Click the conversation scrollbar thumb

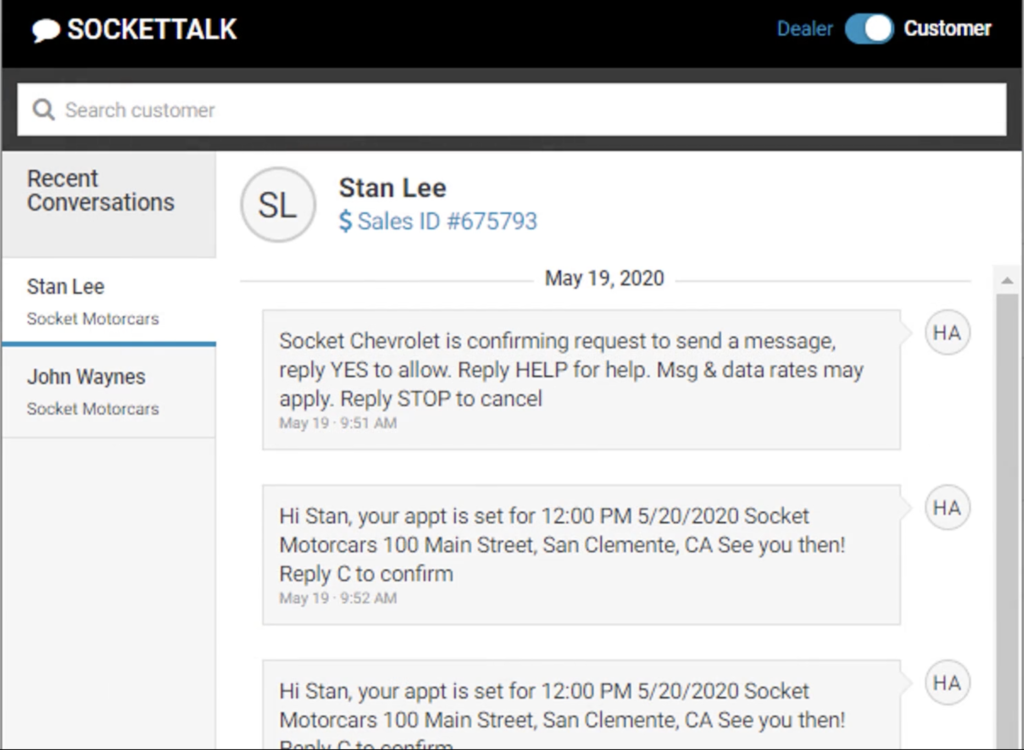coord(1007,521)
